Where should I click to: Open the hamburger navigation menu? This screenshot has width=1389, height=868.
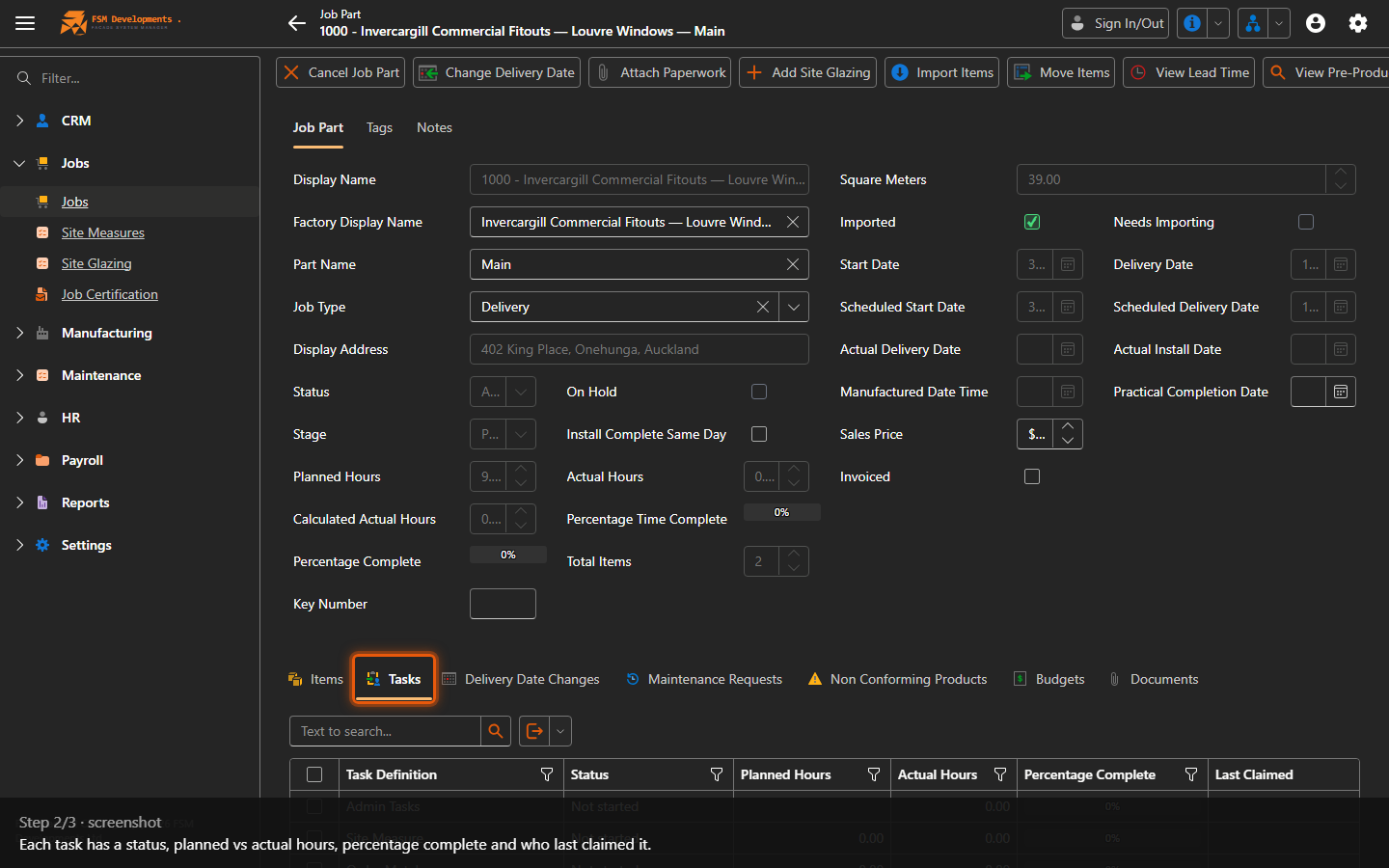coord(25,23)
